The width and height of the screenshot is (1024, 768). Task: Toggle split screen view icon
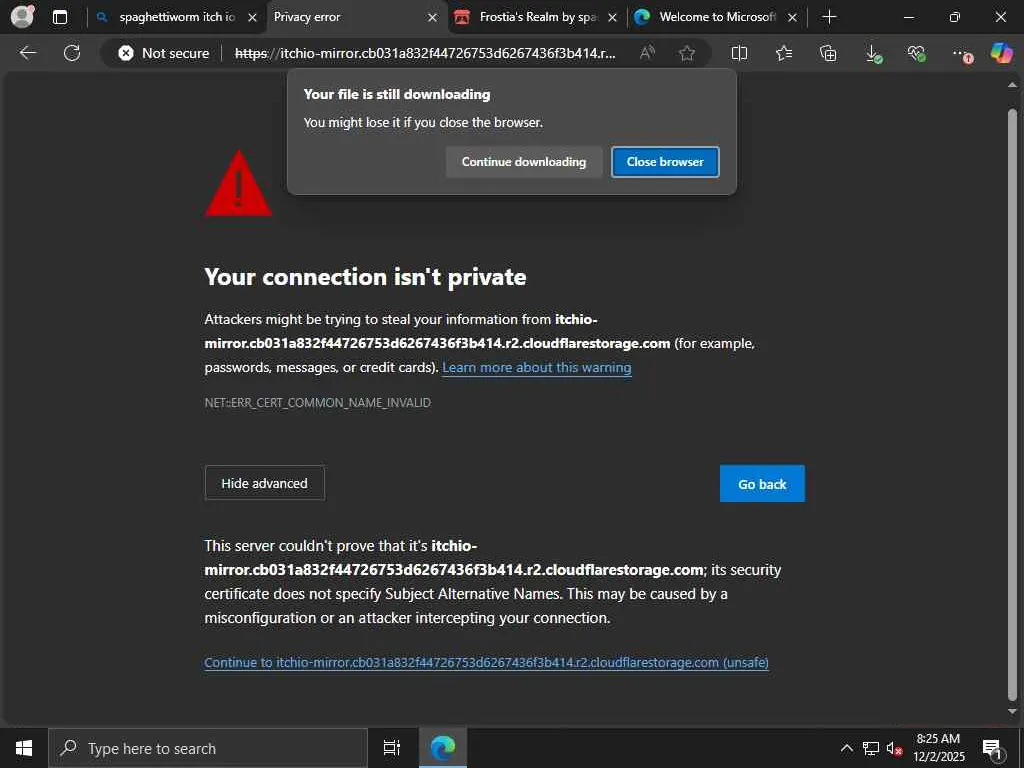pyautogui.click(x=739, y=53)
